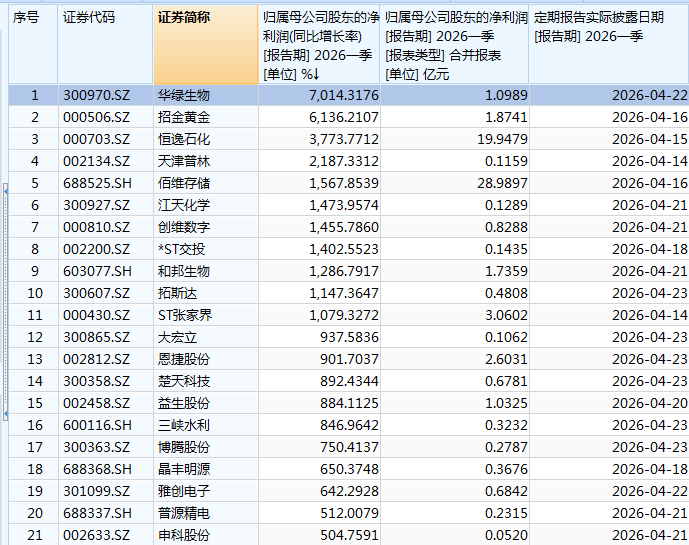Click stock code 002633.SZ in last row
Screen dimensions: 689x545
96,534
